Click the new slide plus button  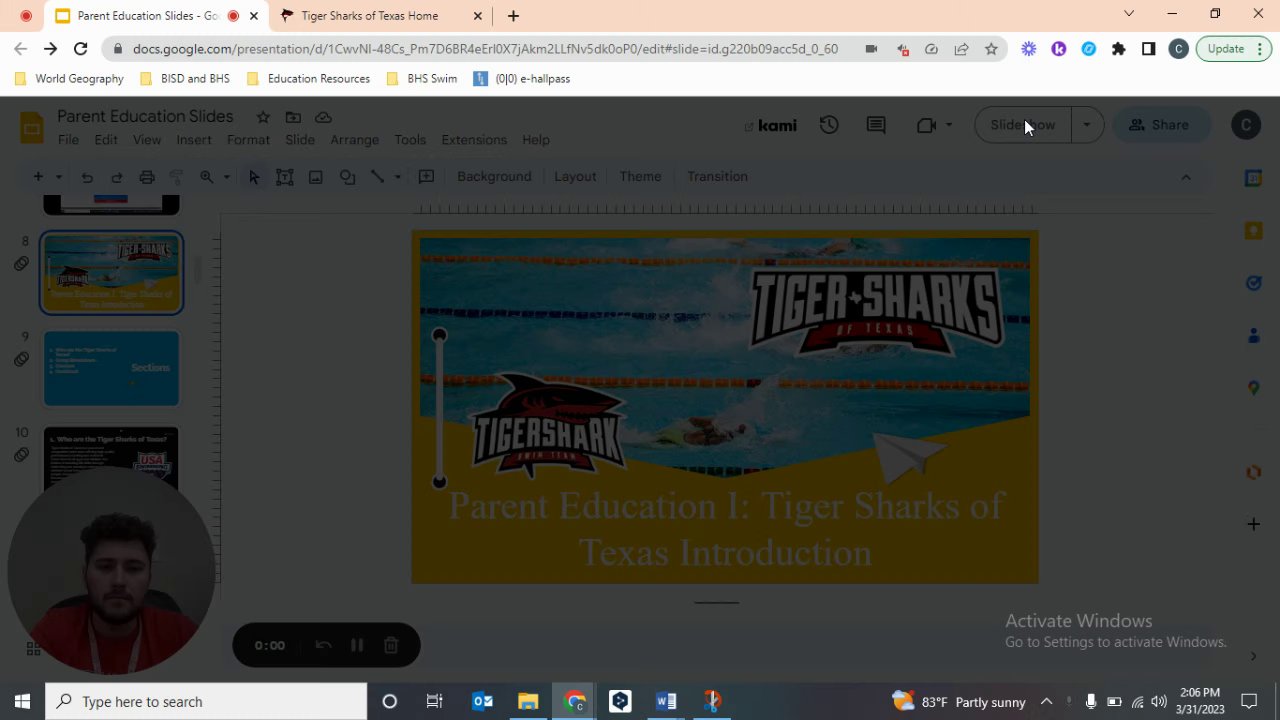point(38,177)
